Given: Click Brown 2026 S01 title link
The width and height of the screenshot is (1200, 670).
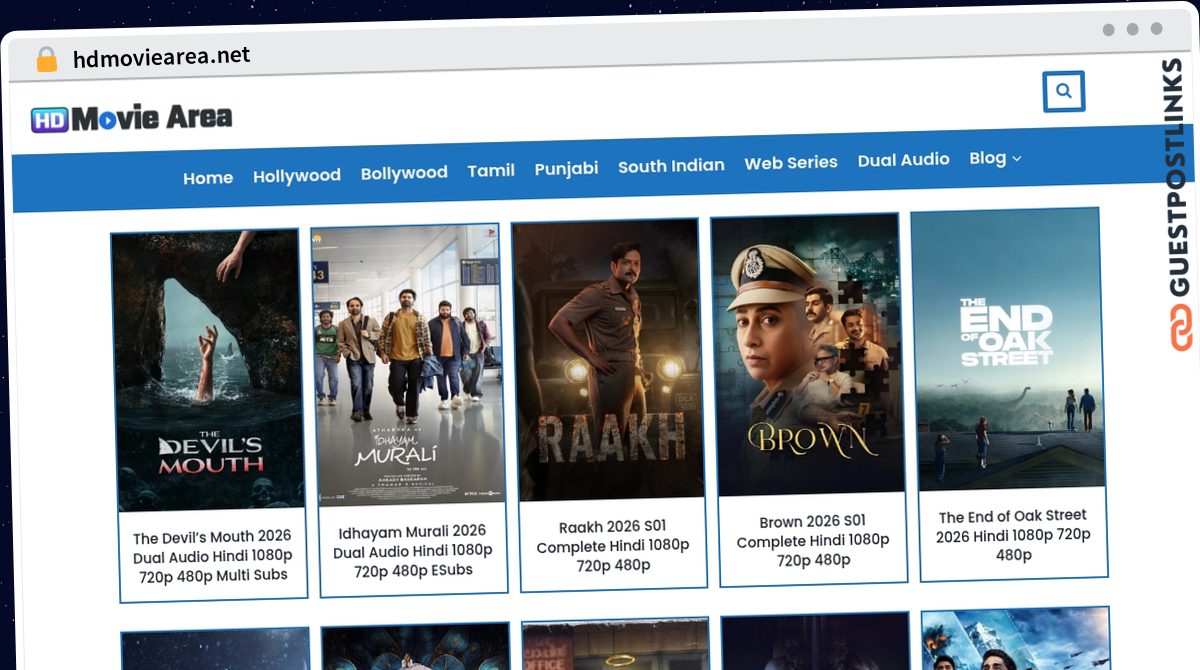Looking at the screenshot, I should pos(813,541).
